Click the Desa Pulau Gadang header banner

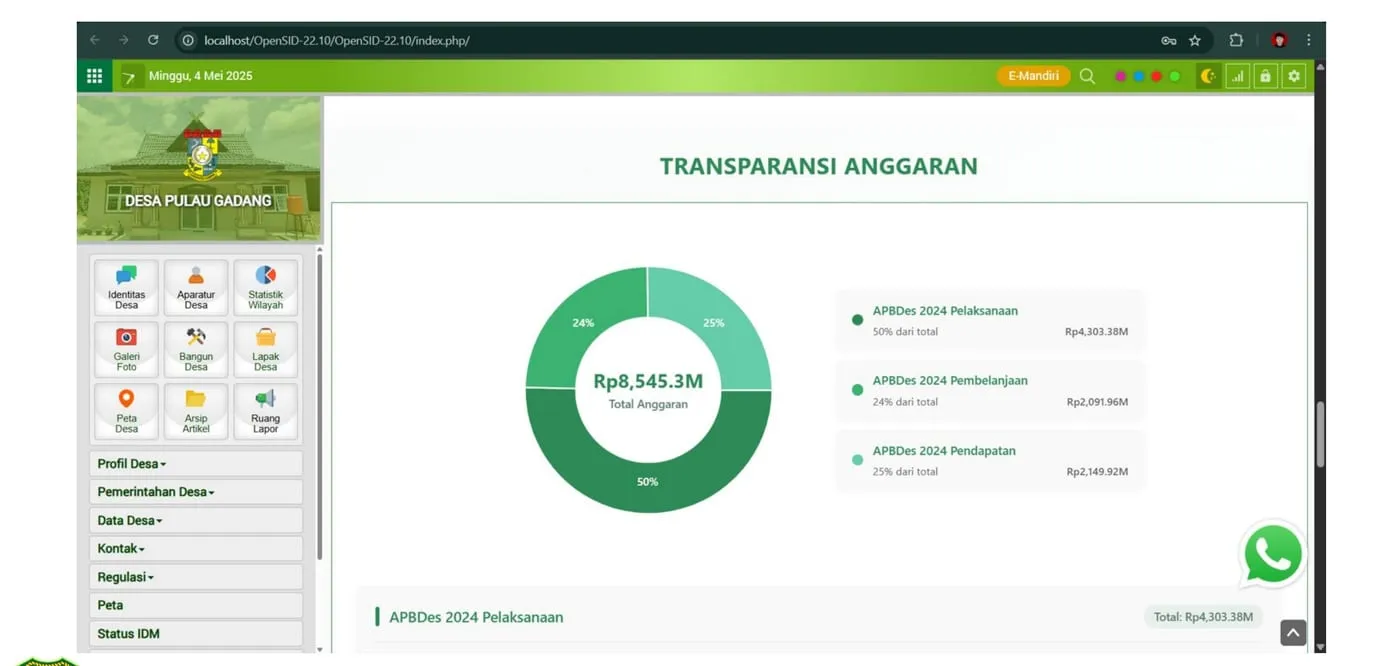[199, 169]
